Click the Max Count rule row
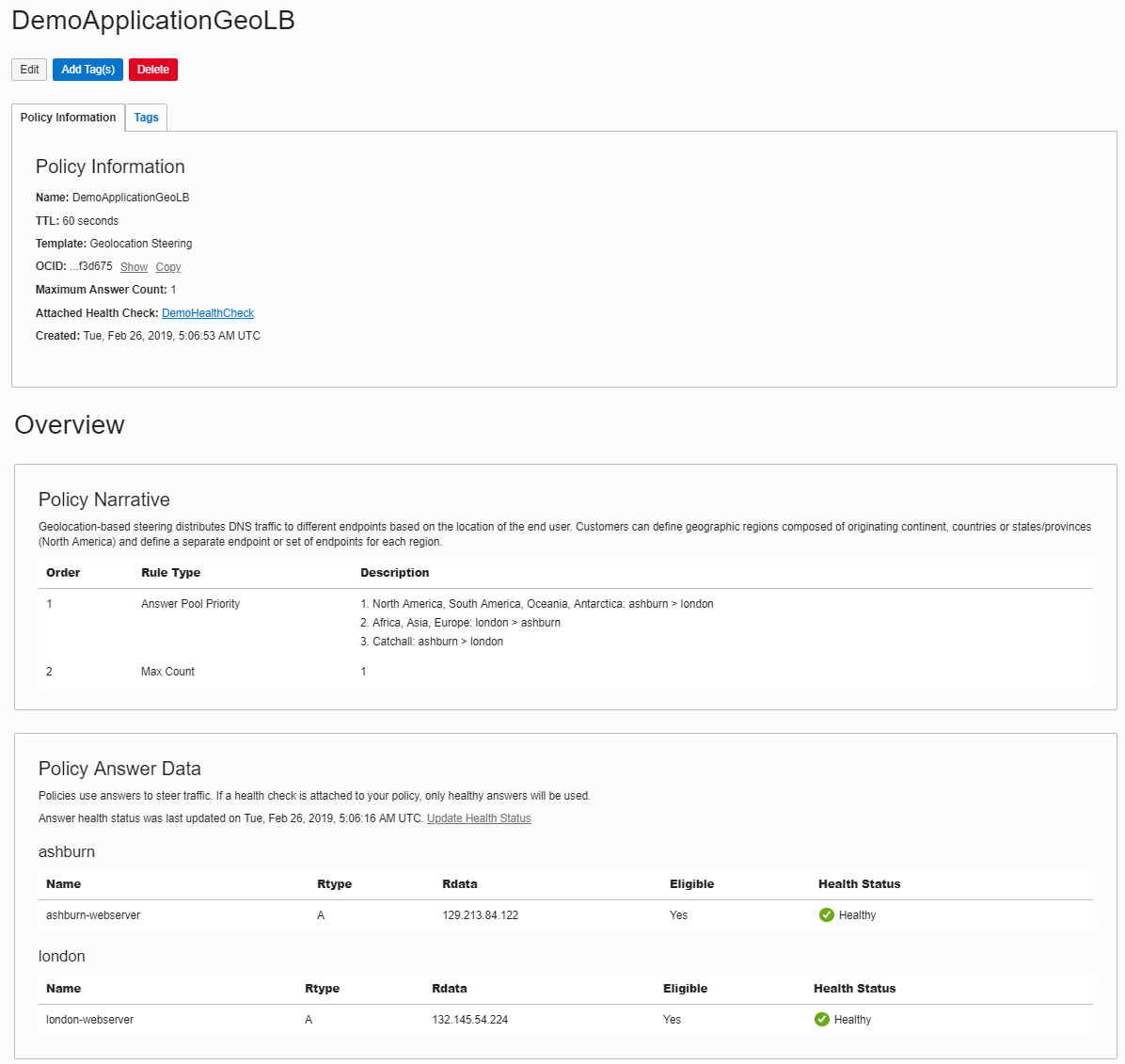This screenshot has height=1064, width=1125. point(167,672)
